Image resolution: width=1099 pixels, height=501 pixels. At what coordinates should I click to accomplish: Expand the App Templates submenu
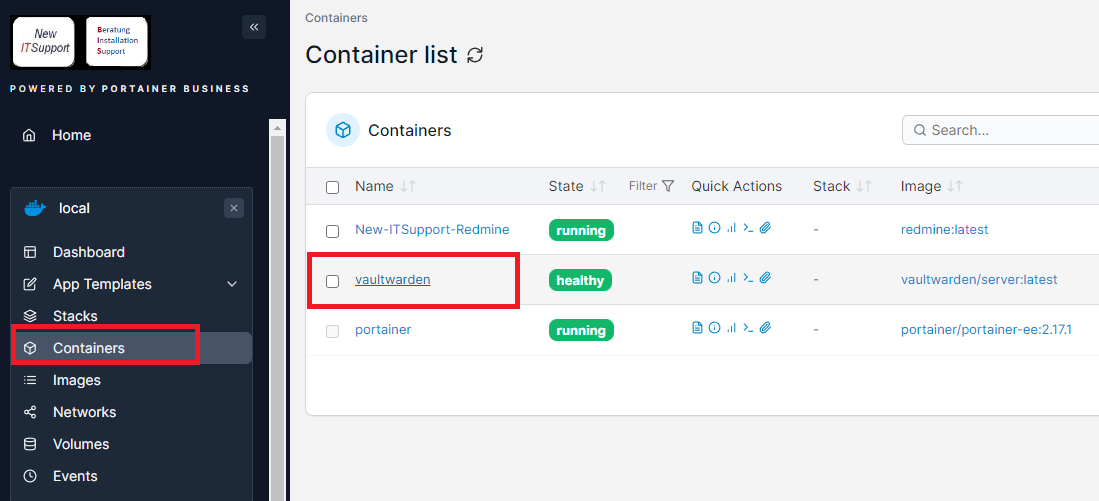point(232,284)
